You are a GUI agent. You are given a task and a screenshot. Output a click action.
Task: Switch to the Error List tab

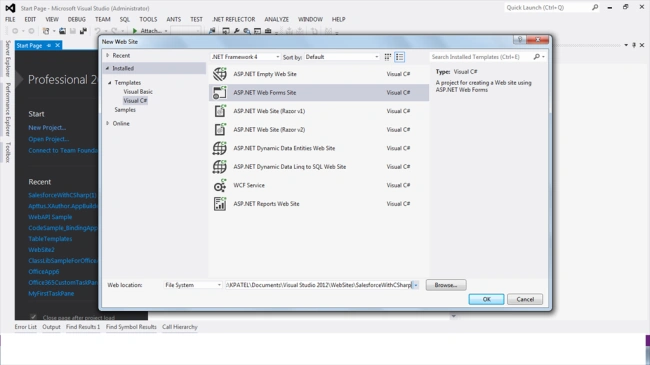point(26,327)
